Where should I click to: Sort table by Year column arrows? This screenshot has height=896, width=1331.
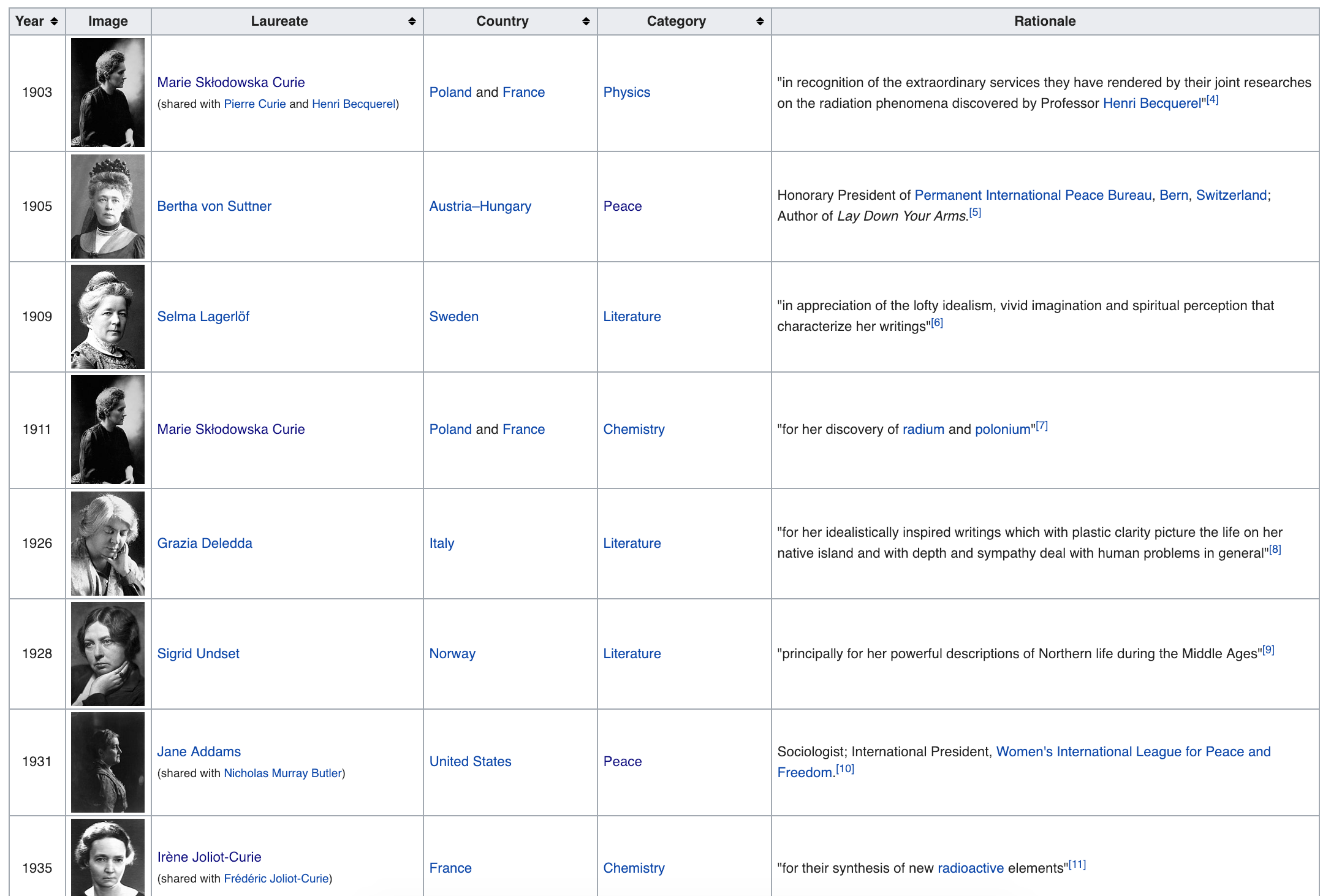tap(54, 21)
